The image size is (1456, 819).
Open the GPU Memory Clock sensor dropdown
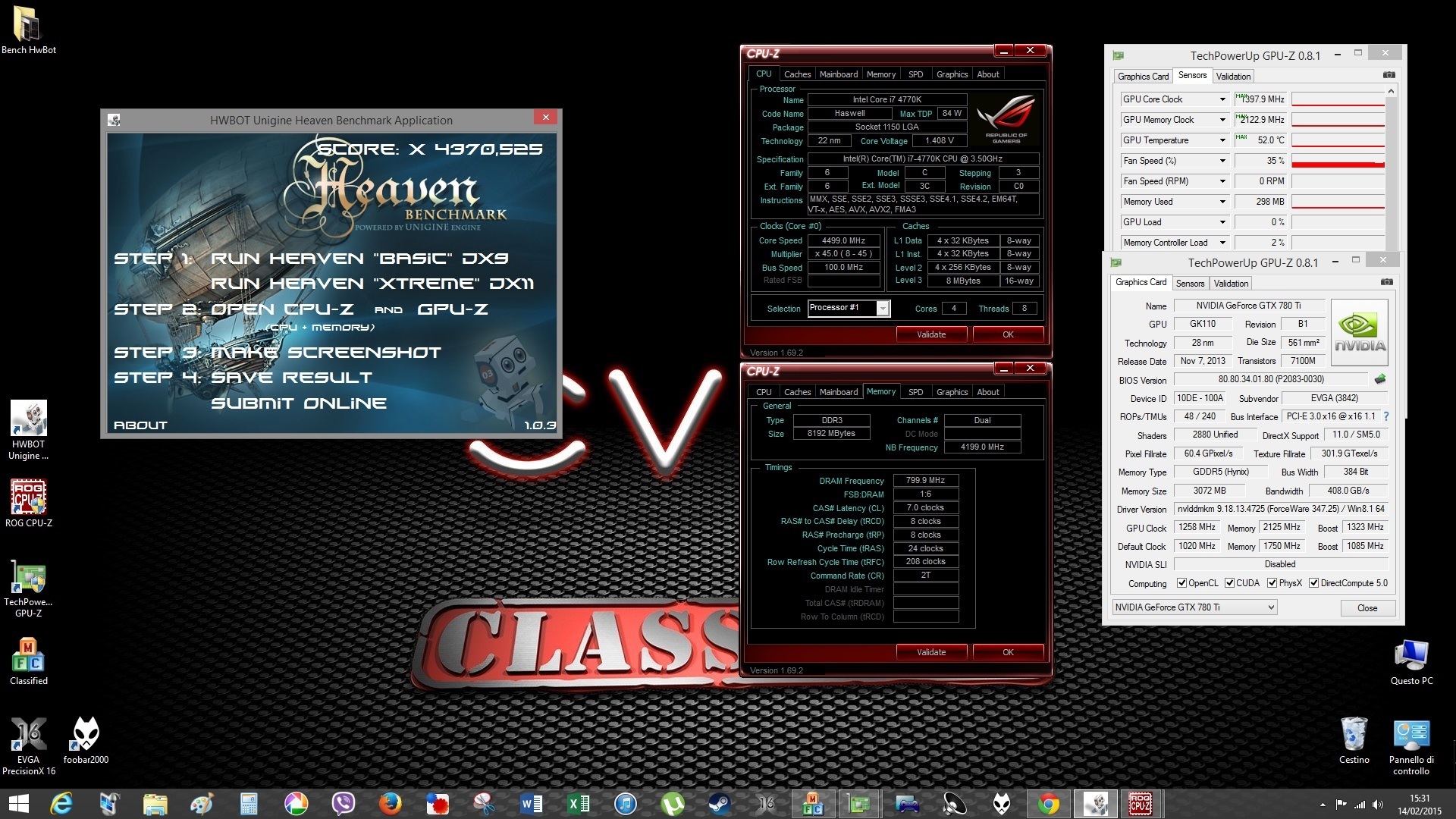[1222, 120]
